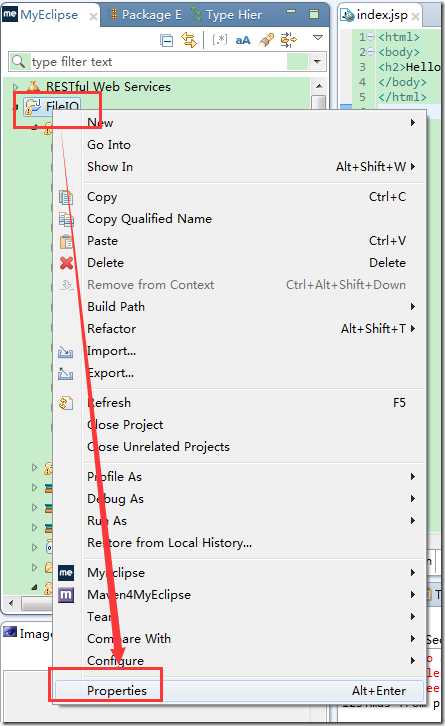
Task: Open the Compare With submenu
Action: tap(239, 639)
